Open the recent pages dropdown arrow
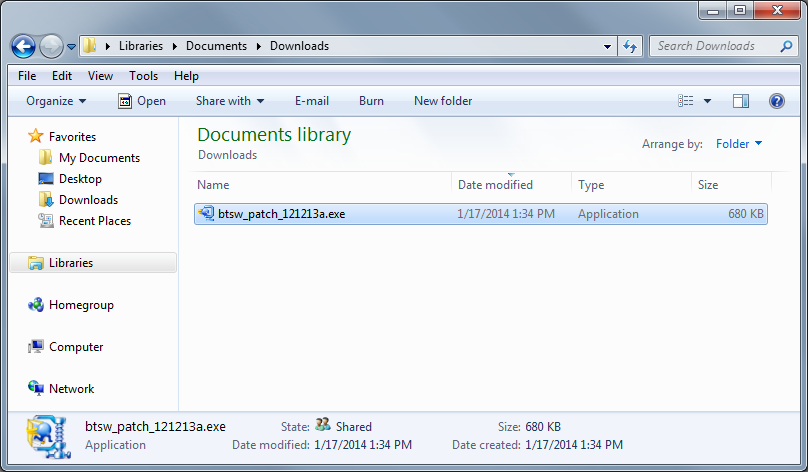 click(71, 47)
